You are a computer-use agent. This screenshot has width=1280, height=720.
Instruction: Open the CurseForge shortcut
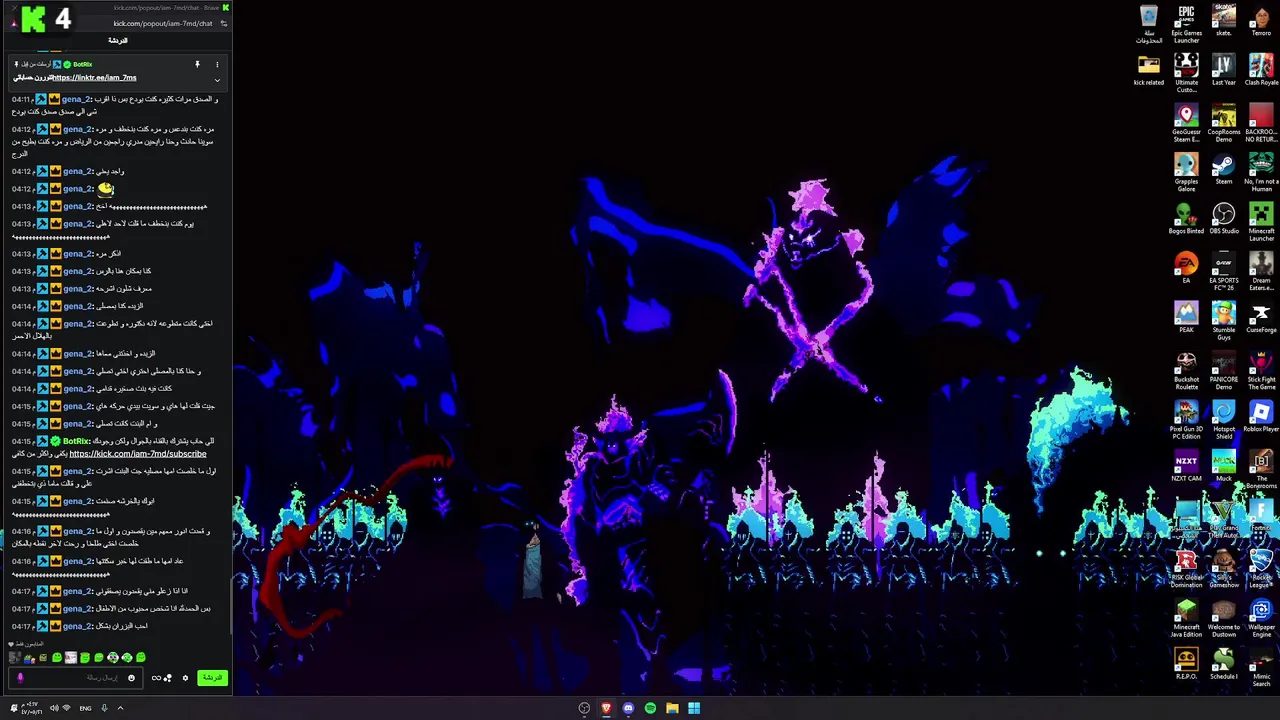pyautogui.click(x=1261, y=316)
